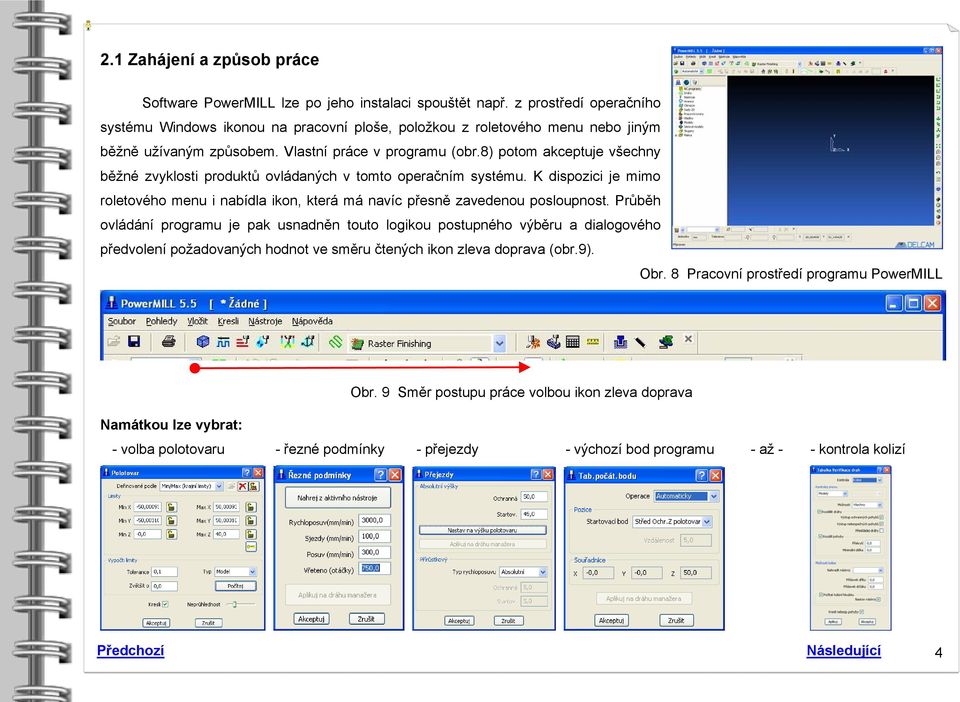
Task: Open the Vložit menu
Action: (197, 321)
